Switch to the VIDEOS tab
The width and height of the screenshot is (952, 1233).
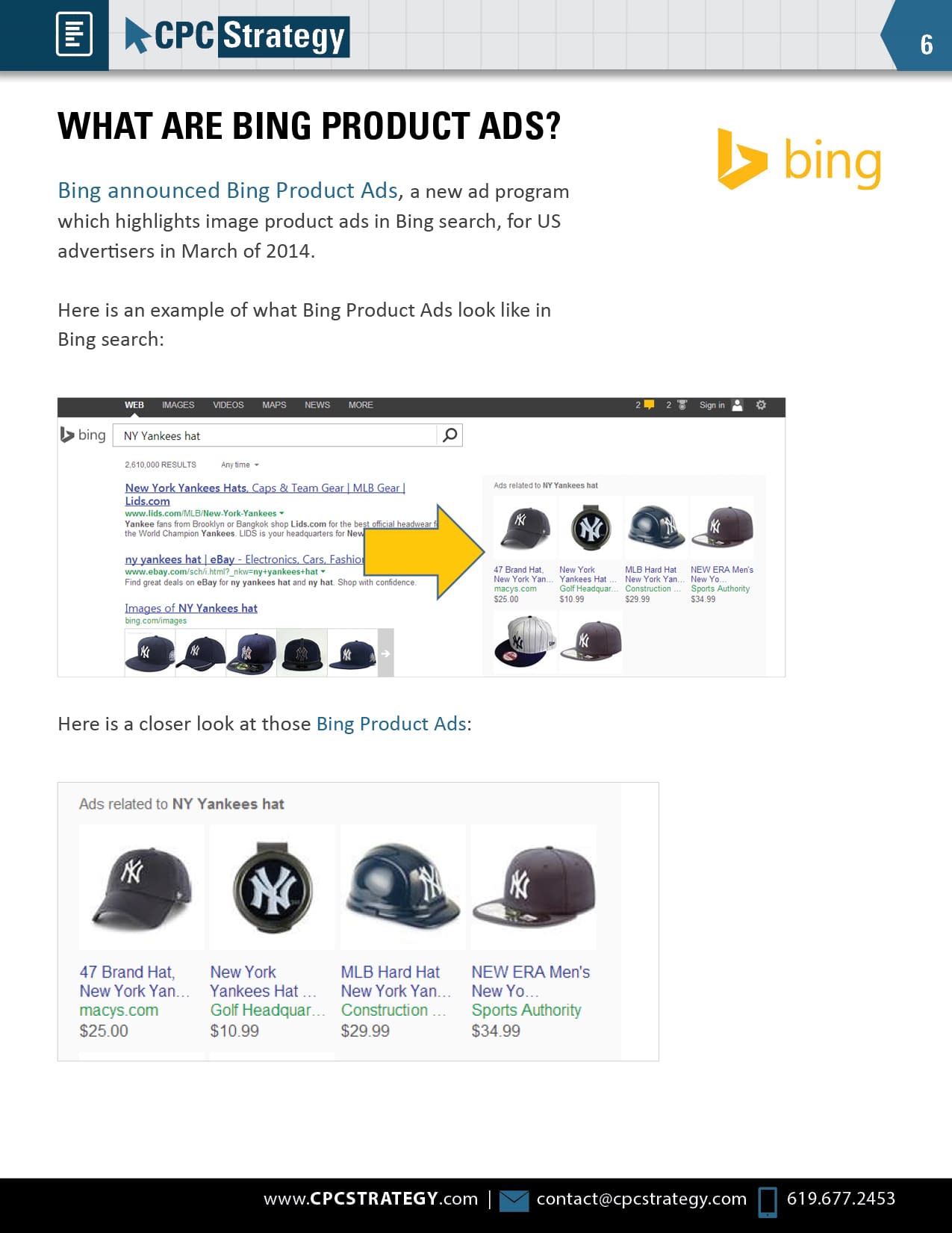(x=228, y=405)
